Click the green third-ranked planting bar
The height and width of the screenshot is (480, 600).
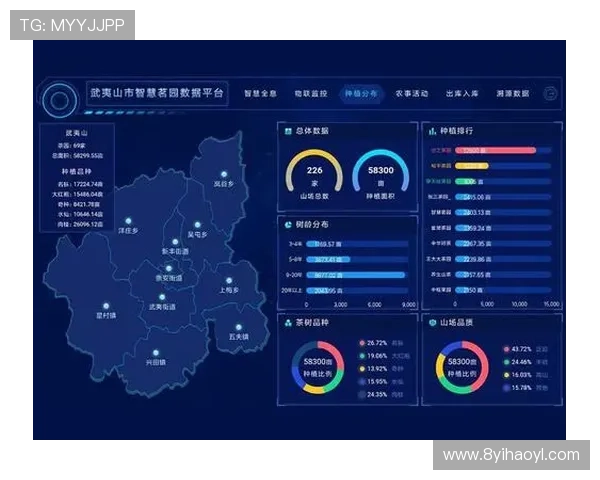point(466,181)
